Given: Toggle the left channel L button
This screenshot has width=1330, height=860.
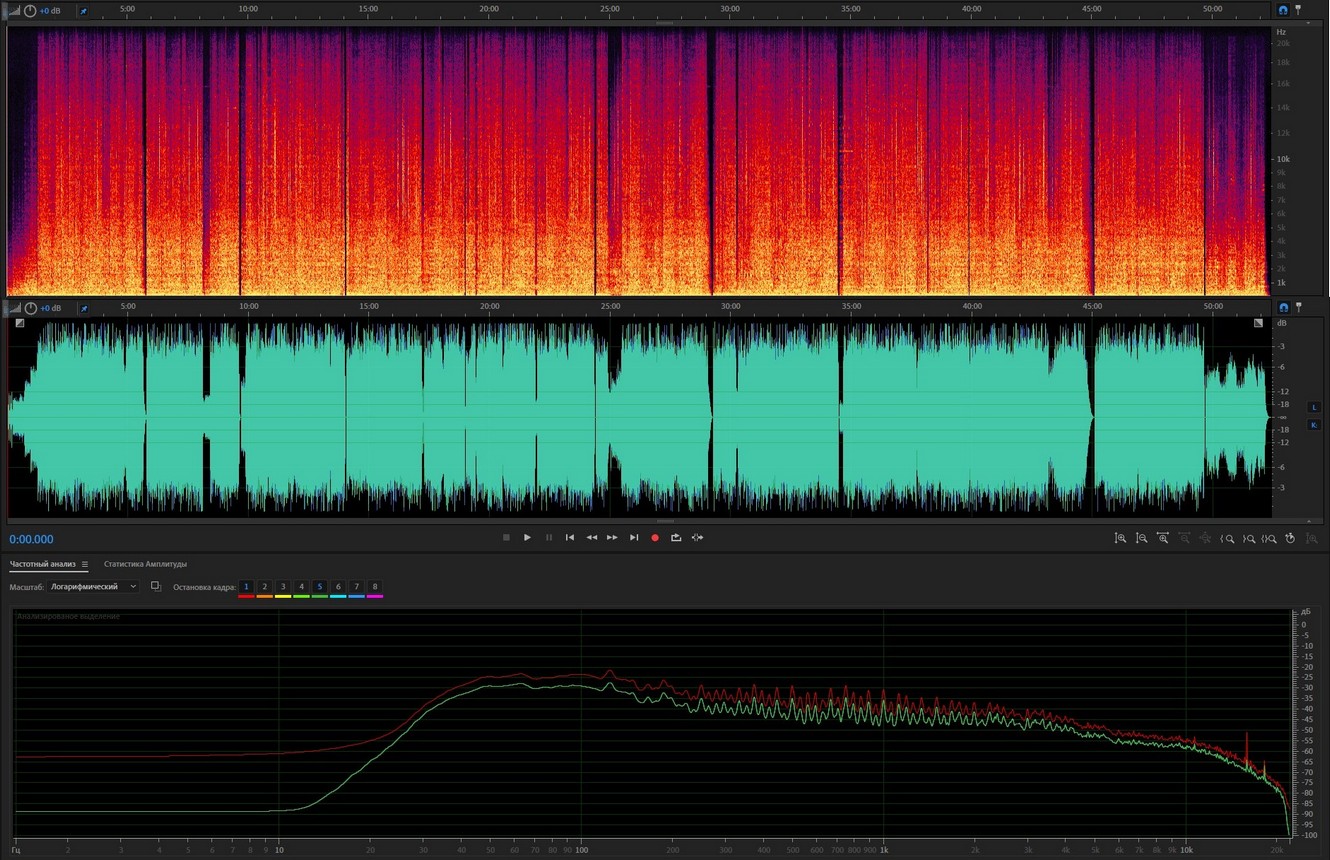Looking at the screenshot, I should (1314, 407).
